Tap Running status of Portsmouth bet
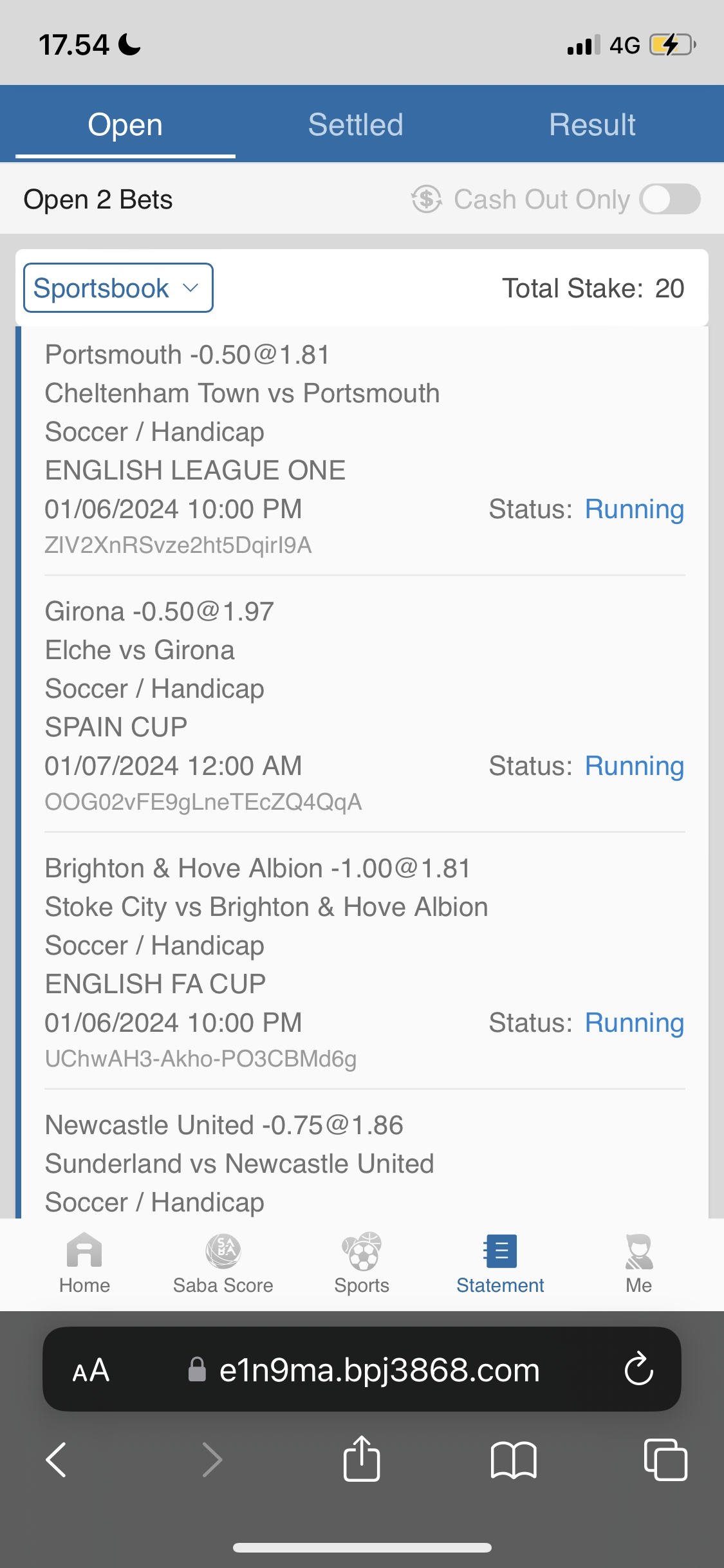The width and height of the screenshot is (724, 1568). 634,509
